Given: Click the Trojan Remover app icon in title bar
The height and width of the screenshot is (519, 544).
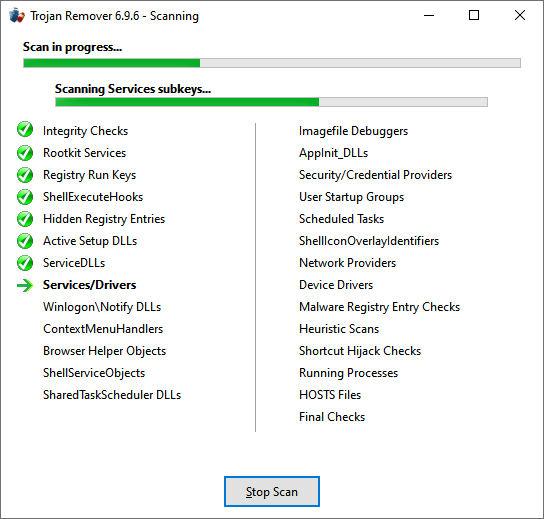Looking at the screenshot, I should click(17, 16).
